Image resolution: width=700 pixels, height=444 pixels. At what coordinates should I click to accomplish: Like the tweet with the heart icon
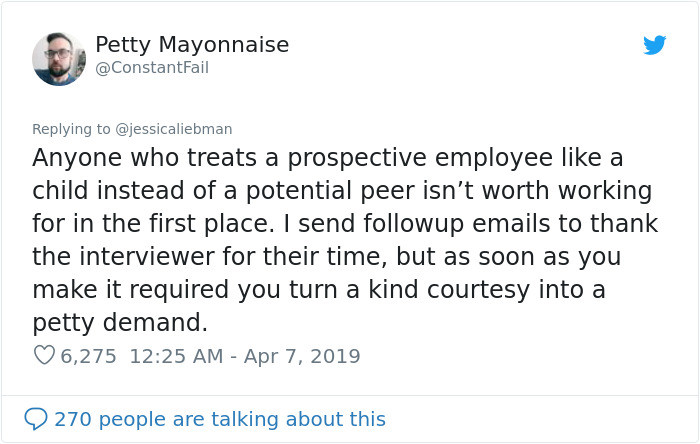pyautogui.click(x=44, y=355)
